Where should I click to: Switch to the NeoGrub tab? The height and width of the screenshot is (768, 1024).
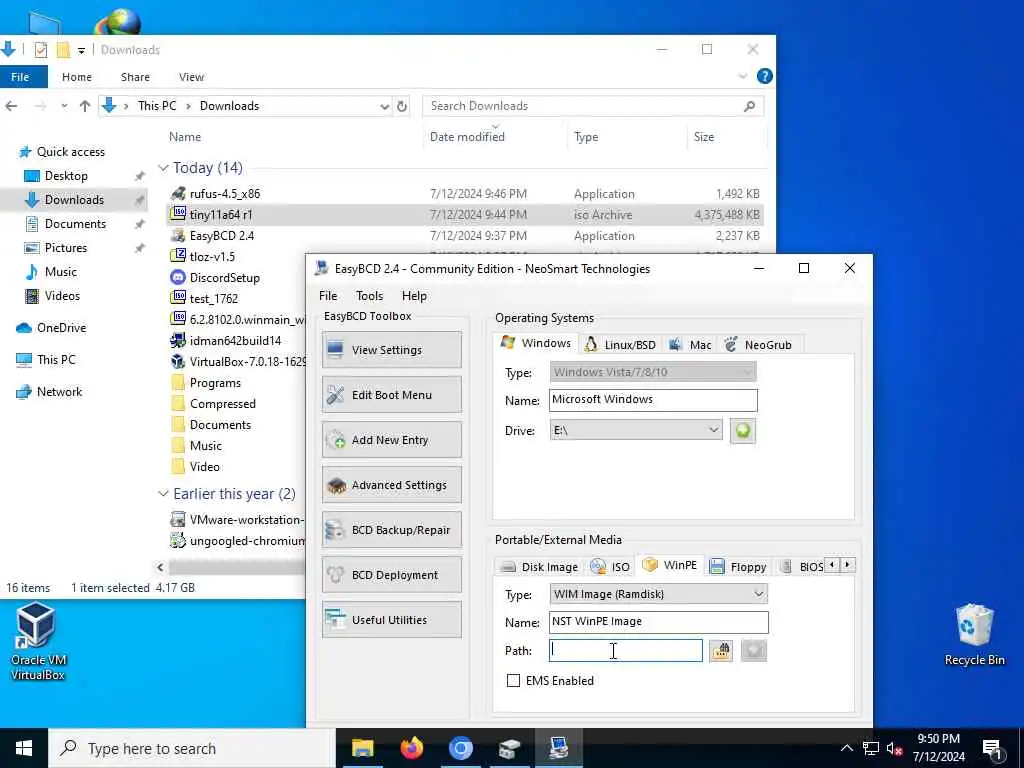(x=759, y=344)
